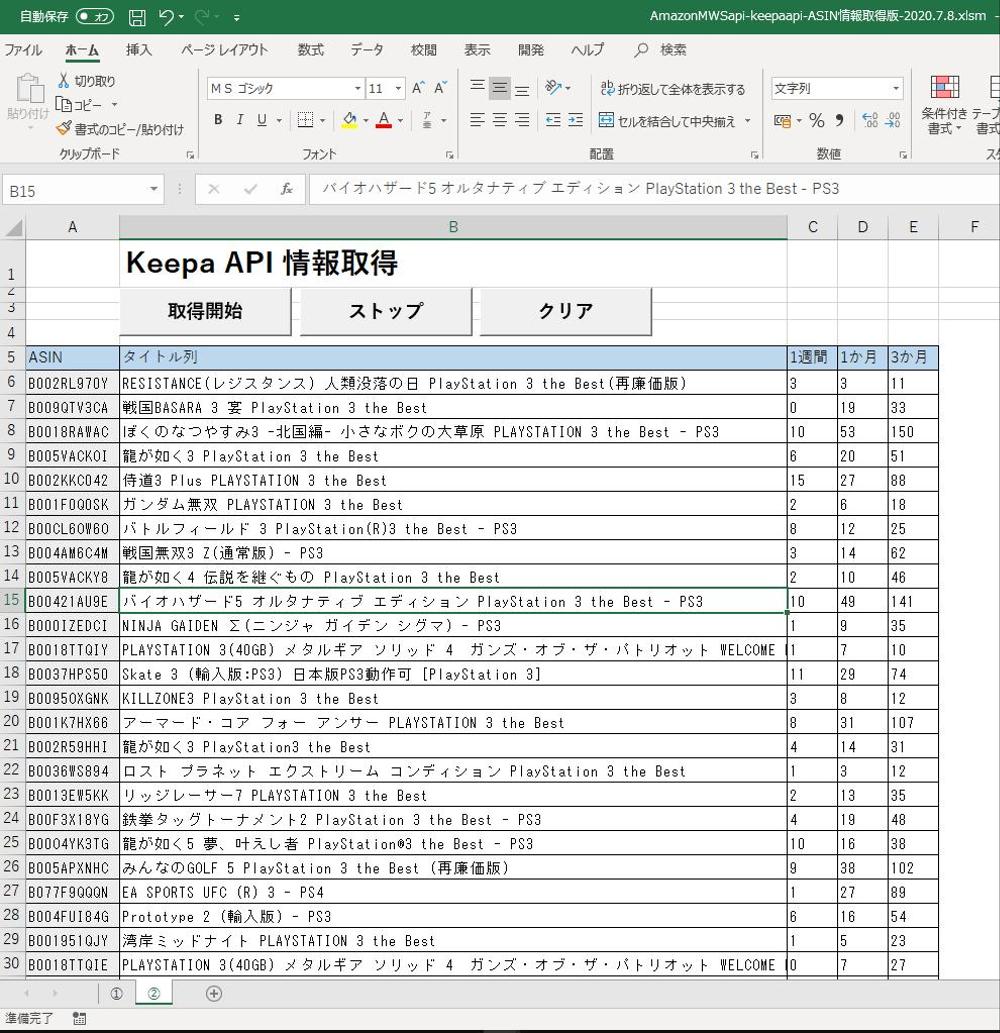This screenshot has width=1000, height=1033.
Task: Expand Font group dialog launcher
Action: click(x=449, y=155)
